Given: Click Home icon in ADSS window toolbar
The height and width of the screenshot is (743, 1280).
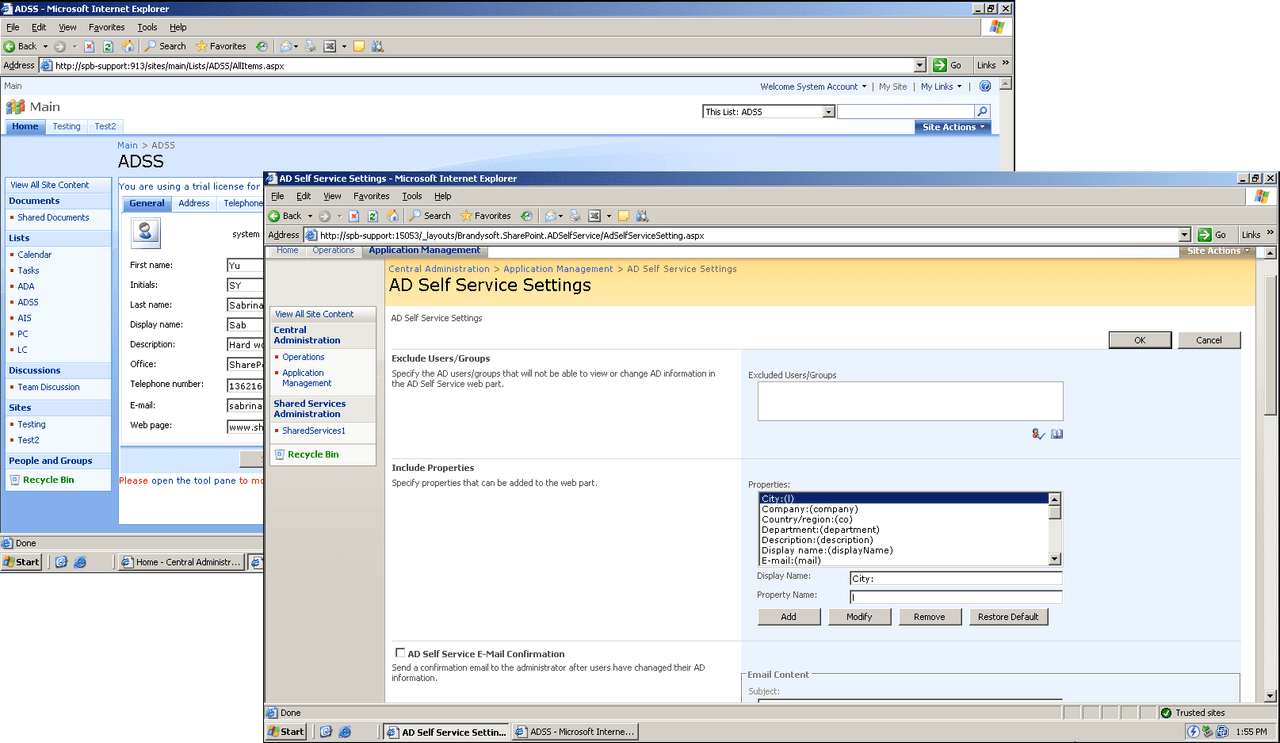Looking at the screenshot, I should [x=128, y=46].
